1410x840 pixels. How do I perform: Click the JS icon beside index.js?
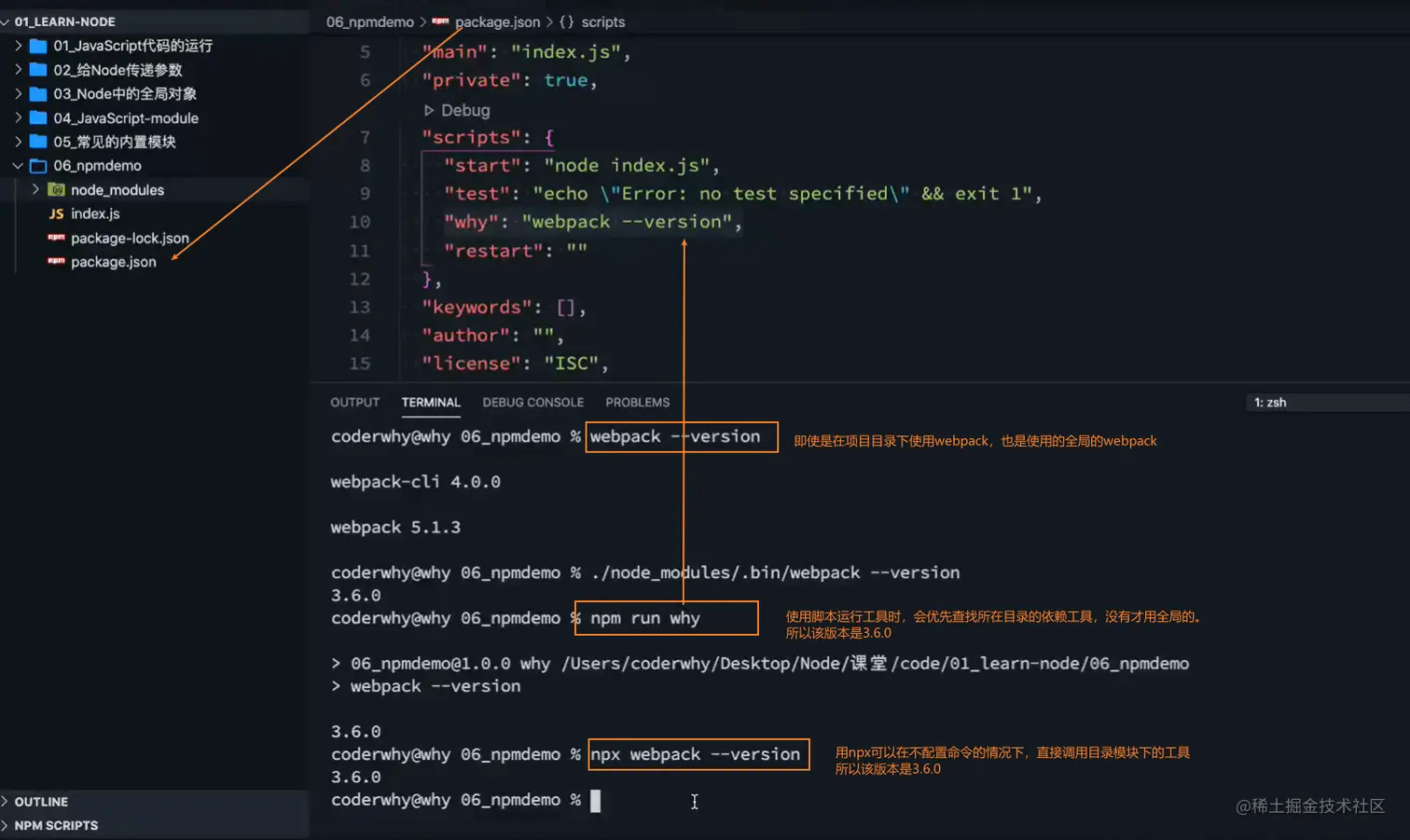[56, 213]
